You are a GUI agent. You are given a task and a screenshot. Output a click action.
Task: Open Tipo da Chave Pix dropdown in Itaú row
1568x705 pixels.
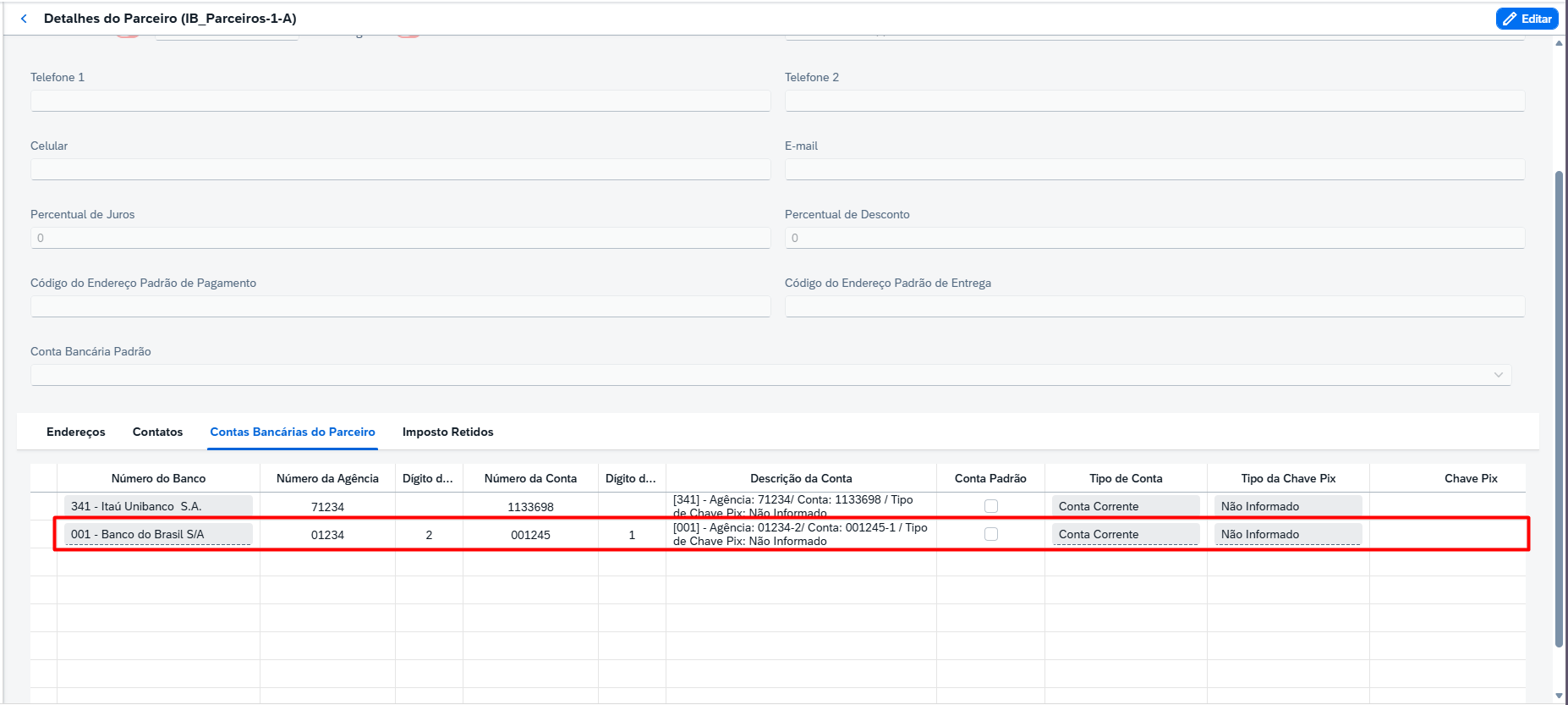pos(1288,506)
